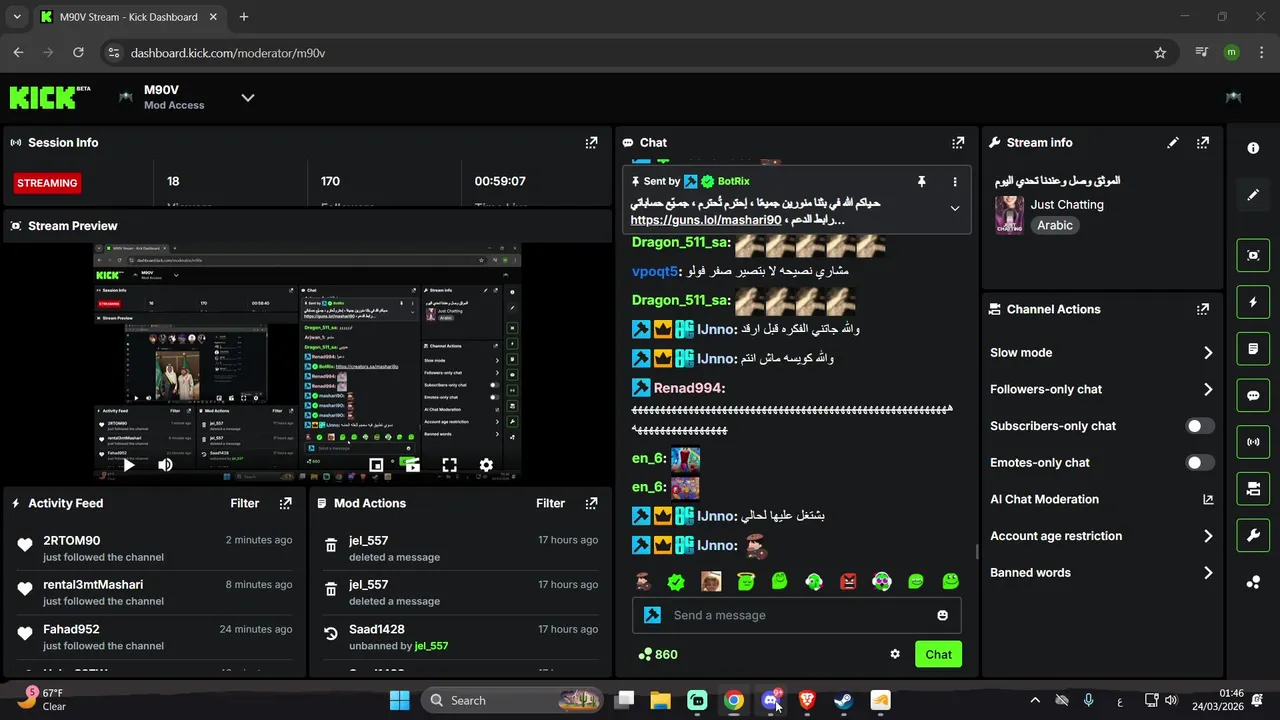Select the M90V Stream Kick Dashboard tab
This screenshot has height=720, width=1280.
pyautogui.click(x=128, y=17)
